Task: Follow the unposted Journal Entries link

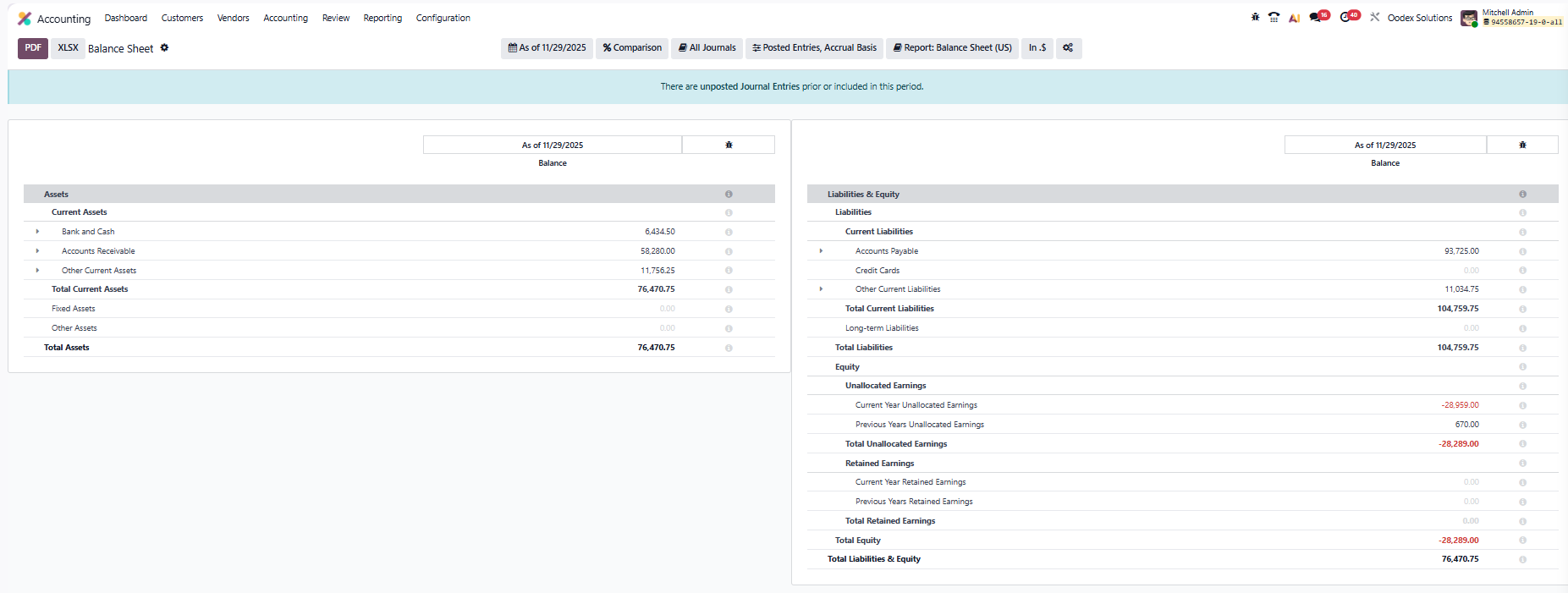Action: pyautogui.click(x=750, y=86)
